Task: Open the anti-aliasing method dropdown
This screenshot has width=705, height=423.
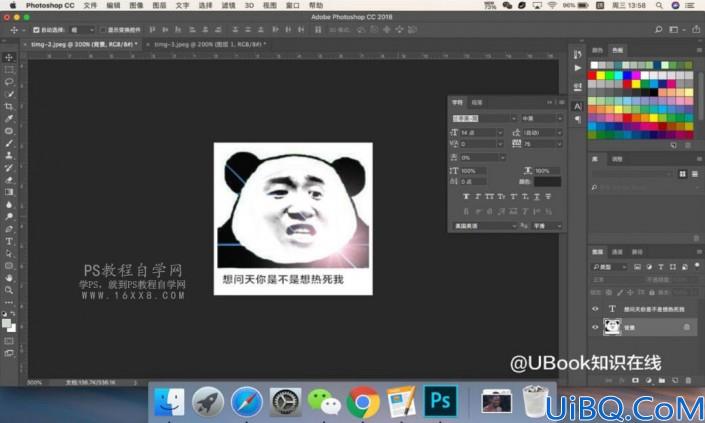Action: point(547,226)
